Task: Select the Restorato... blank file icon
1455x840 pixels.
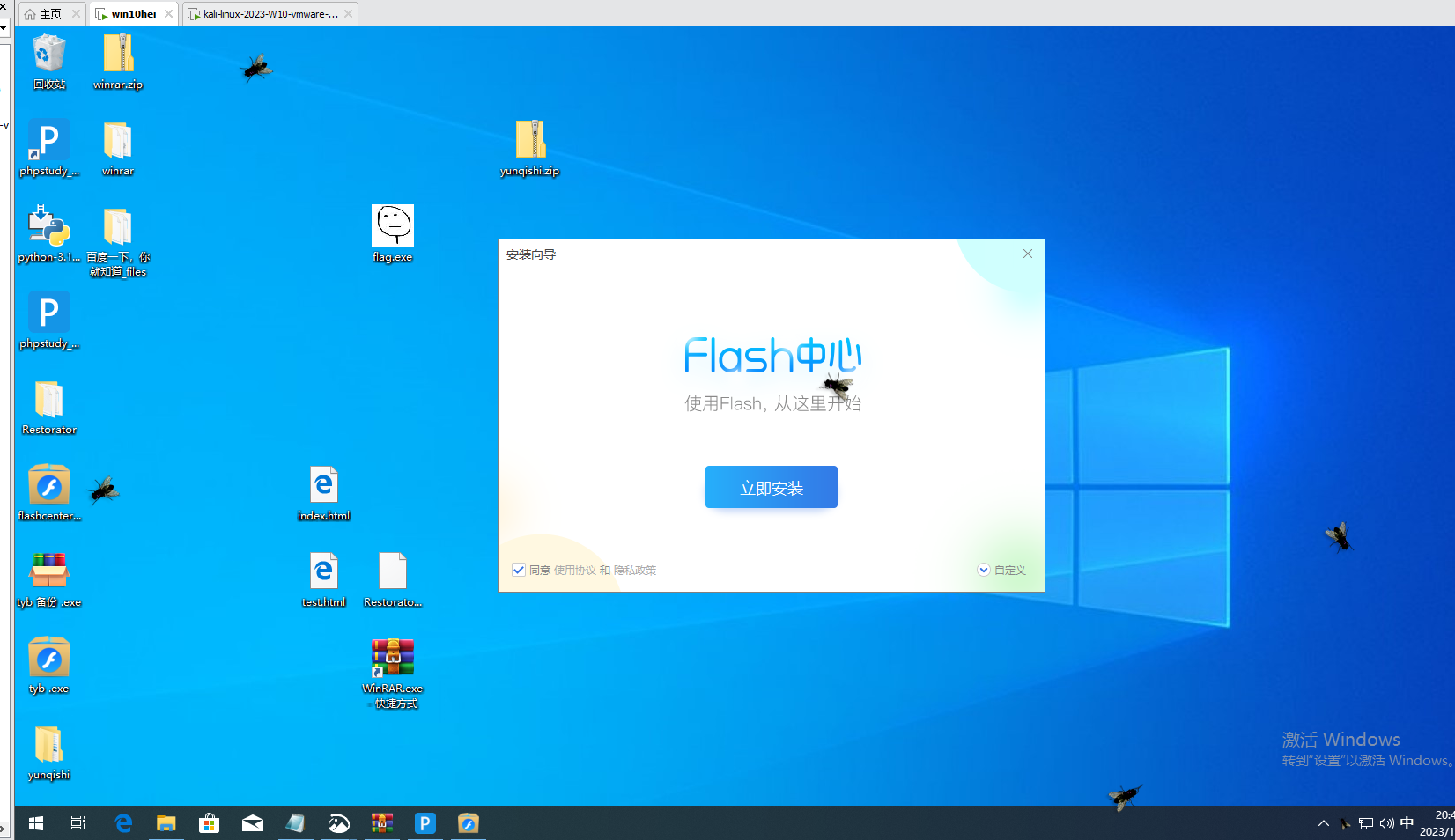Action: 393,578
